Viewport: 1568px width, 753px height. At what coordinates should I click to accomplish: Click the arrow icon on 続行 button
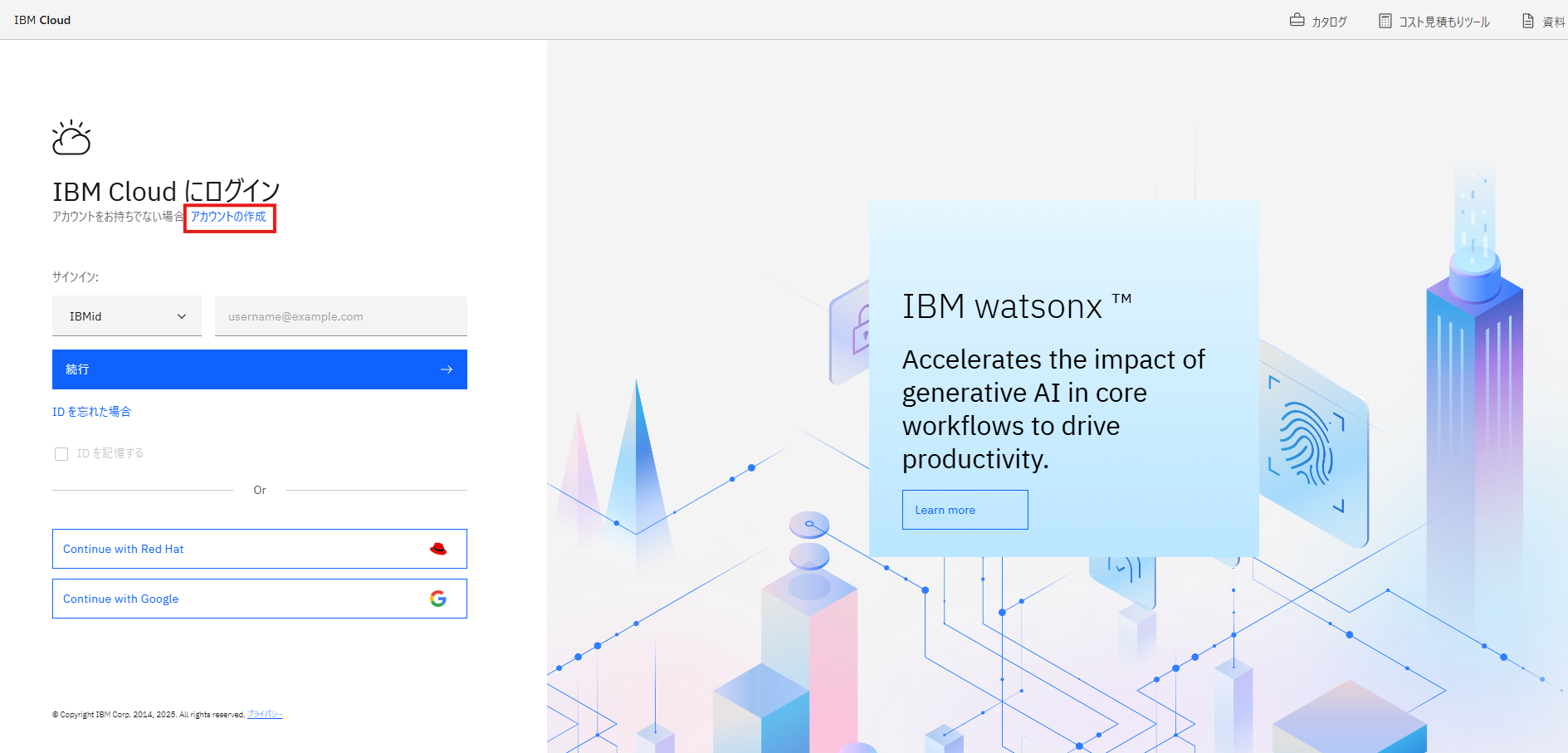[x=447, y=369]
